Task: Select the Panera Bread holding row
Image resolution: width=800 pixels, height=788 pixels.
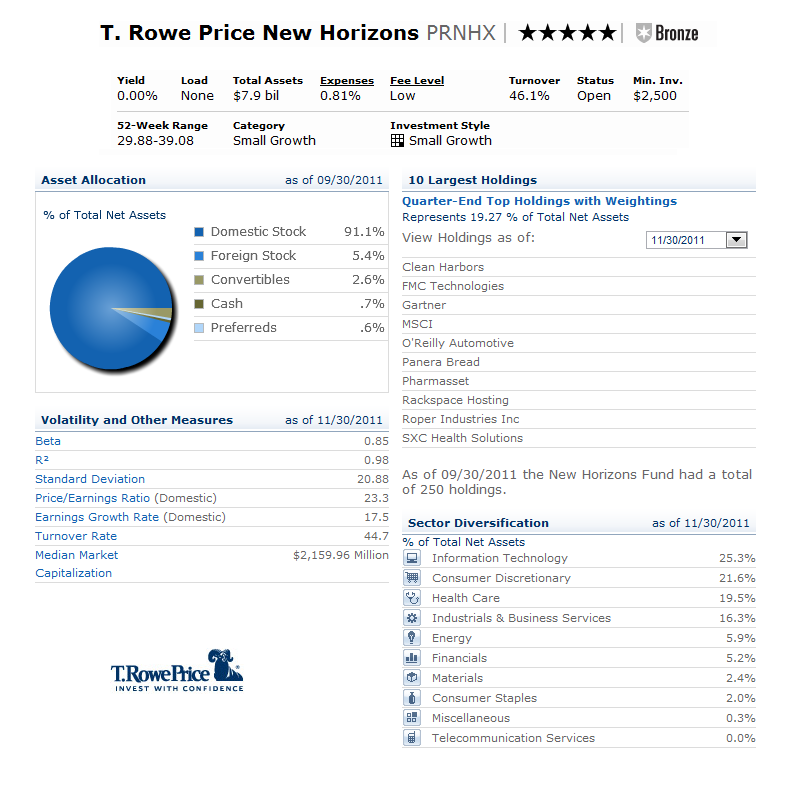Action: pos(579,362)
